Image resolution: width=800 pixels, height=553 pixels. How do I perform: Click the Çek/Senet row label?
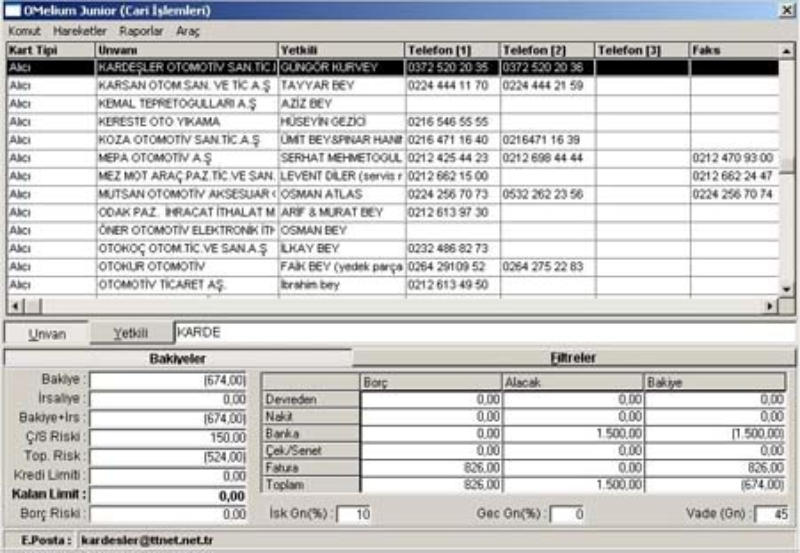coord(310,450)
